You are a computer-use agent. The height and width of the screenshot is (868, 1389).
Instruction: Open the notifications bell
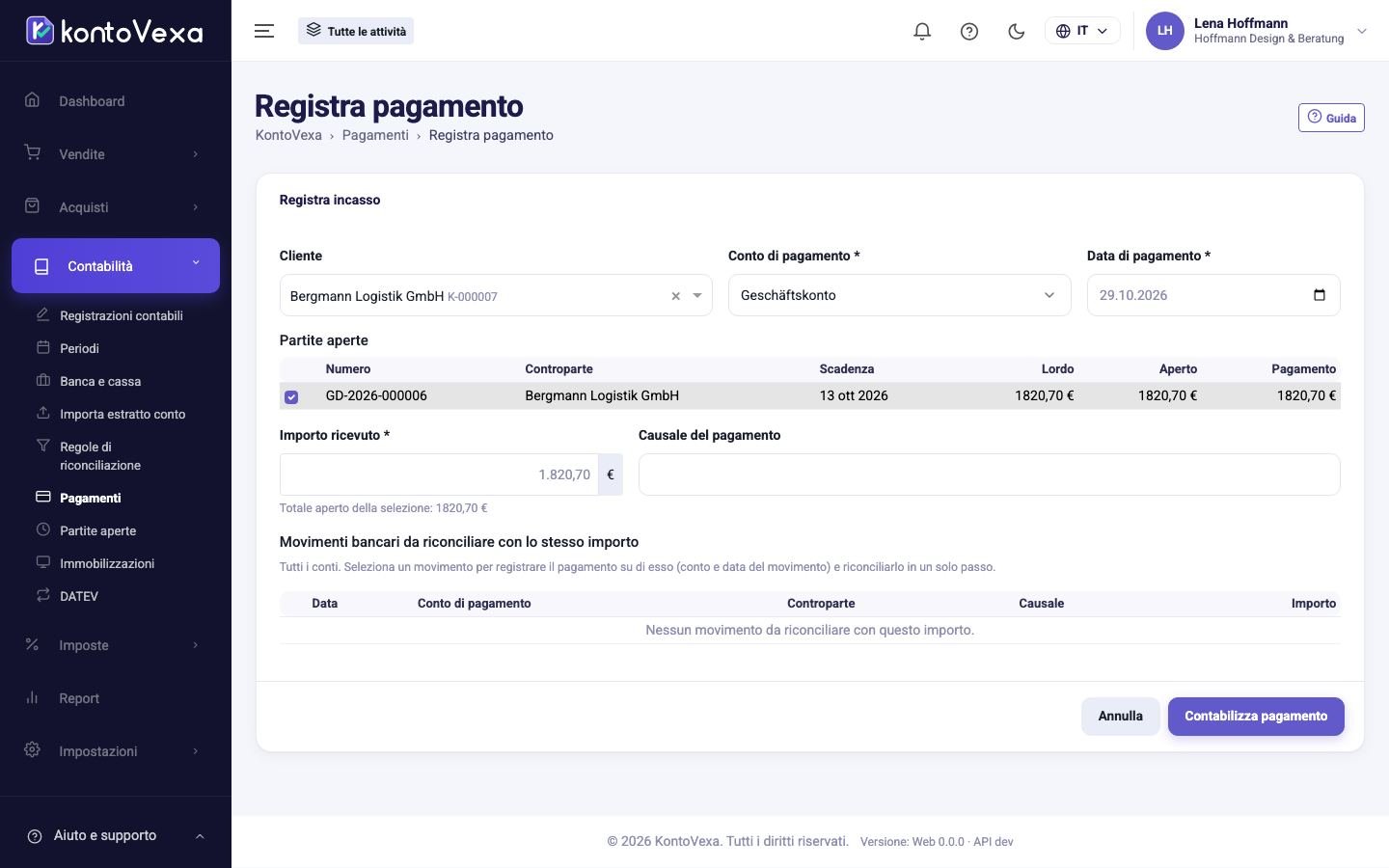922,31
